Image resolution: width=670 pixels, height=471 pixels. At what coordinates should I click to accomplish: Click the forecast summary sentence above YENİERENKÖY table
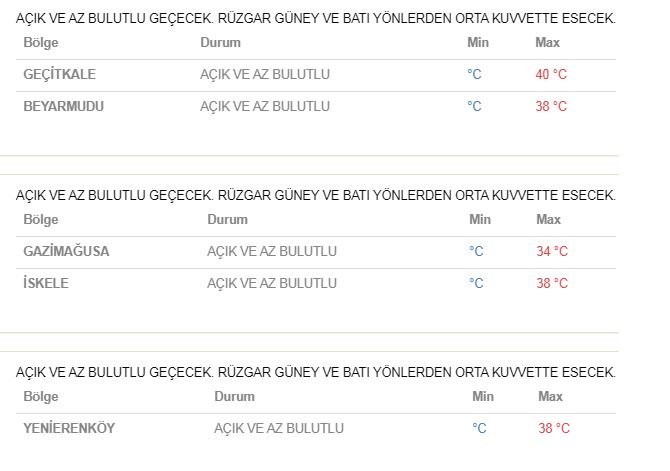[316, 373]
